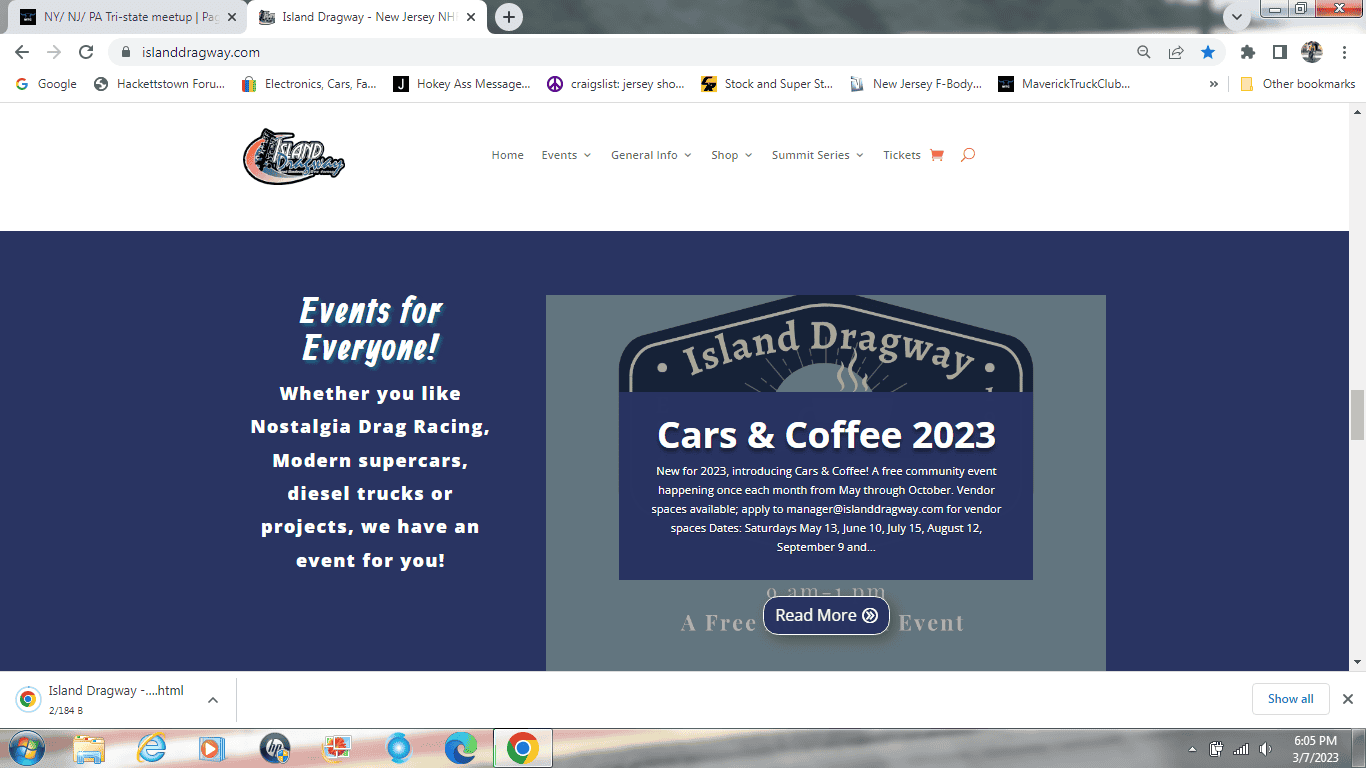
Task: Select the Island Dragway - New Jersey tab
Action: 366,17
